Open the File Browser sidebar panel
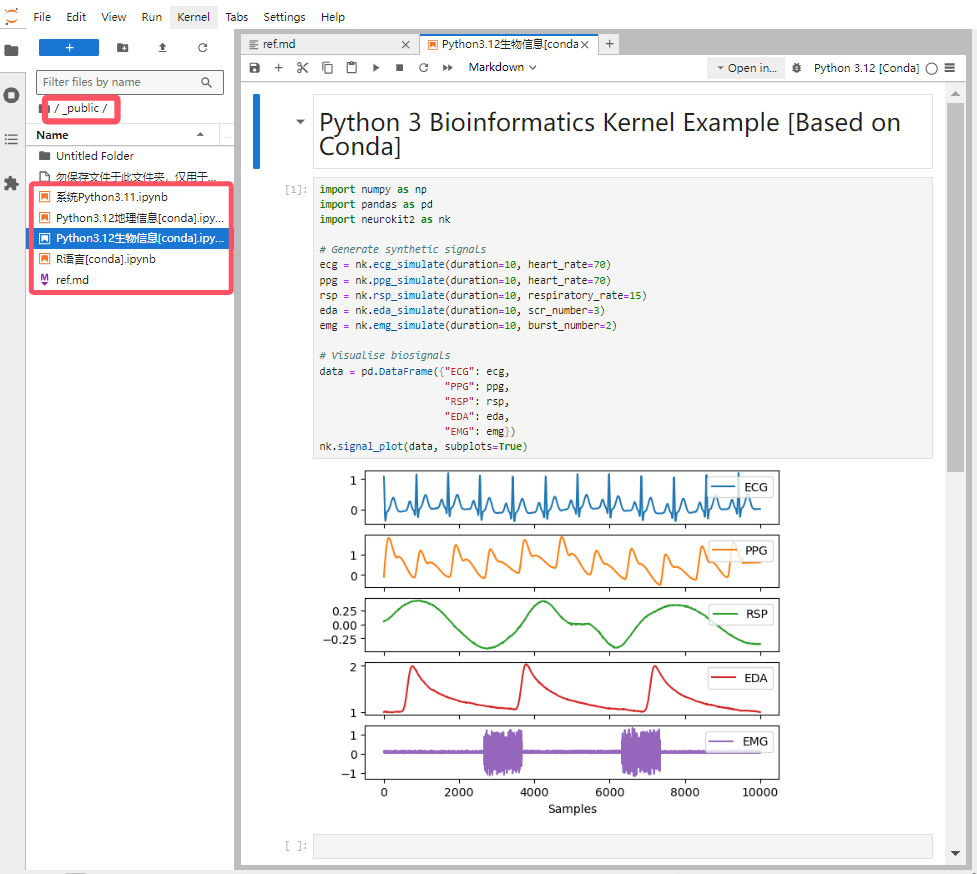Image resolution: width=977 pixels, height=874 pixels. 11,50
